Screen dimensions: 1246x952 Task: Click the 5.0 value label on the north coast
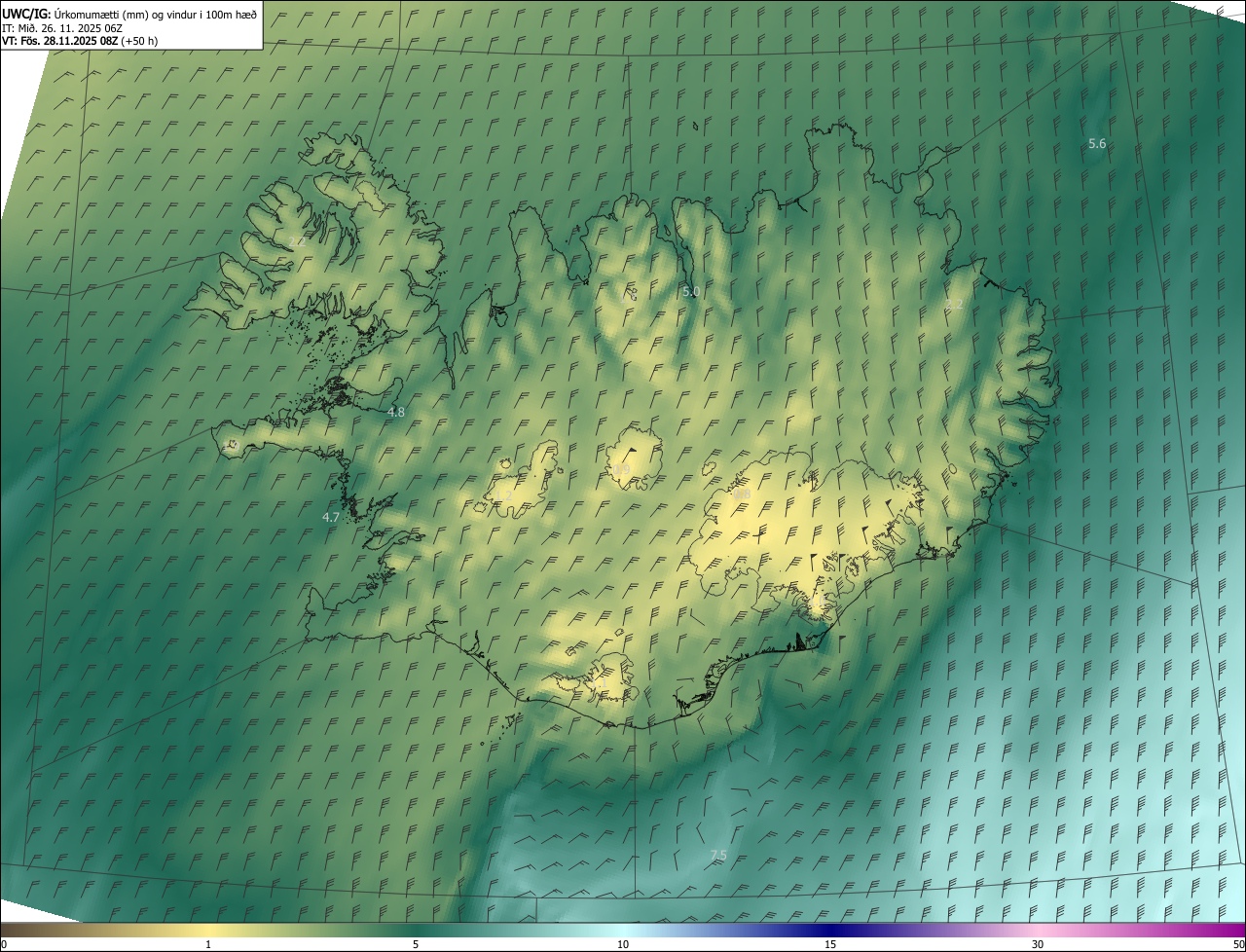click(691, 291)
